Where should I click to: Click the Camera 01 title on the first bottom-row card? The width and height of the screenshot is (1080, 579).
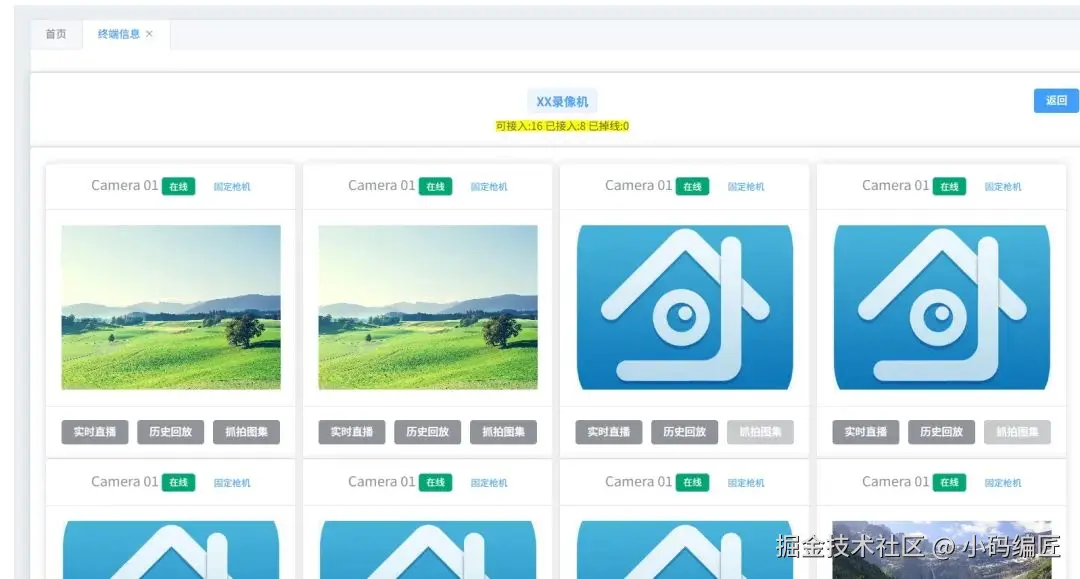pos(125,481)
